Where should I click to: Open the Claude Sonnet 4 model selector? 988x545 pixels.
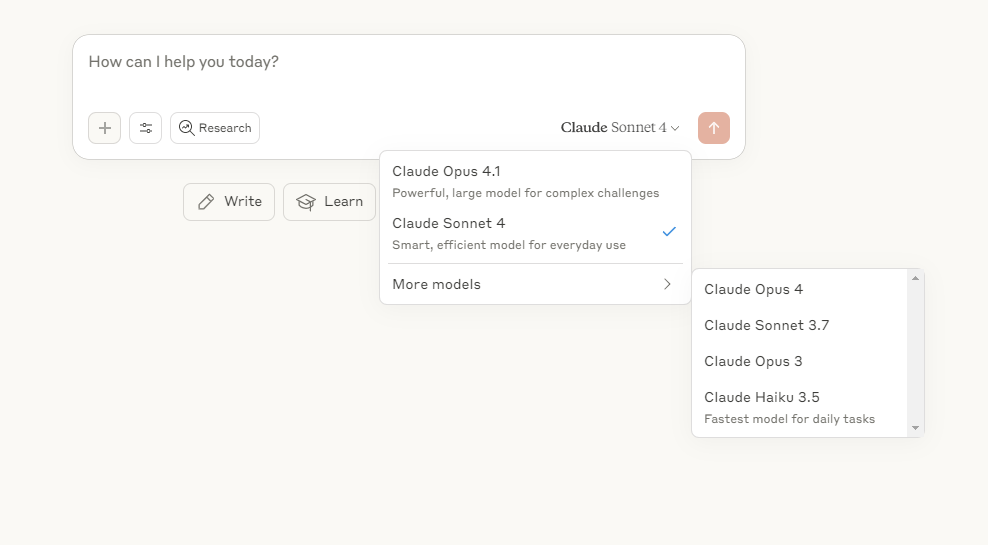[620, 128]
